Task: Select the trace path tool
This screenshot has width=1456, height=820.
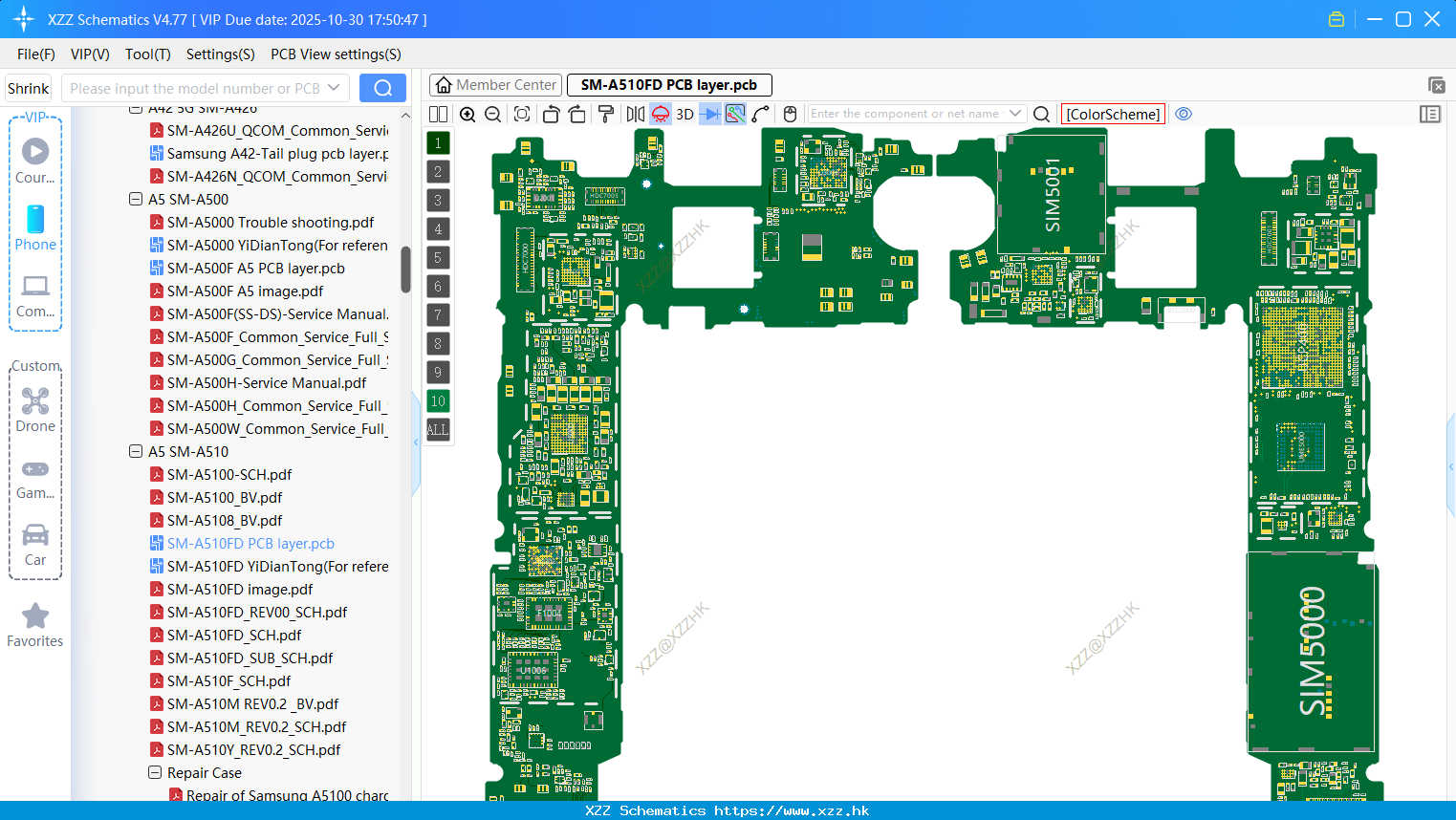Action: (x=761, y=114)
